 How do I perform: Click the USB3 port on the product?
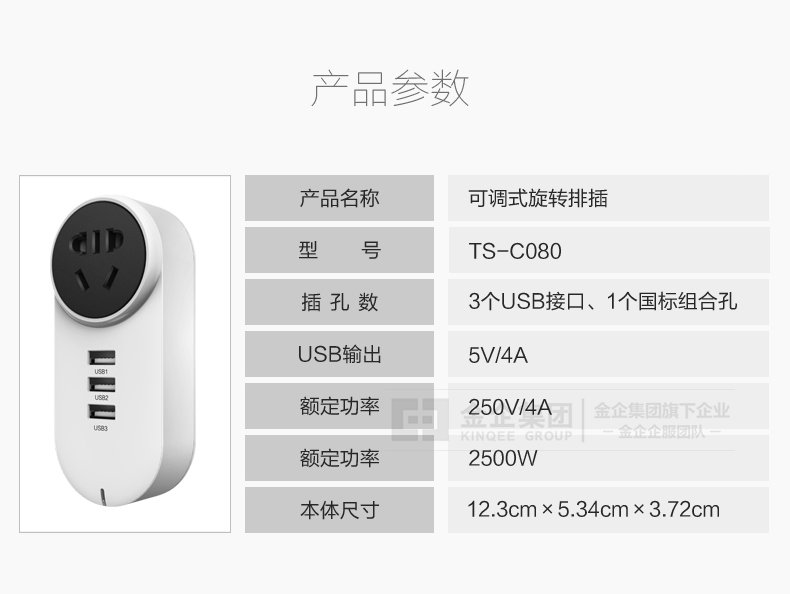(102, 412)
